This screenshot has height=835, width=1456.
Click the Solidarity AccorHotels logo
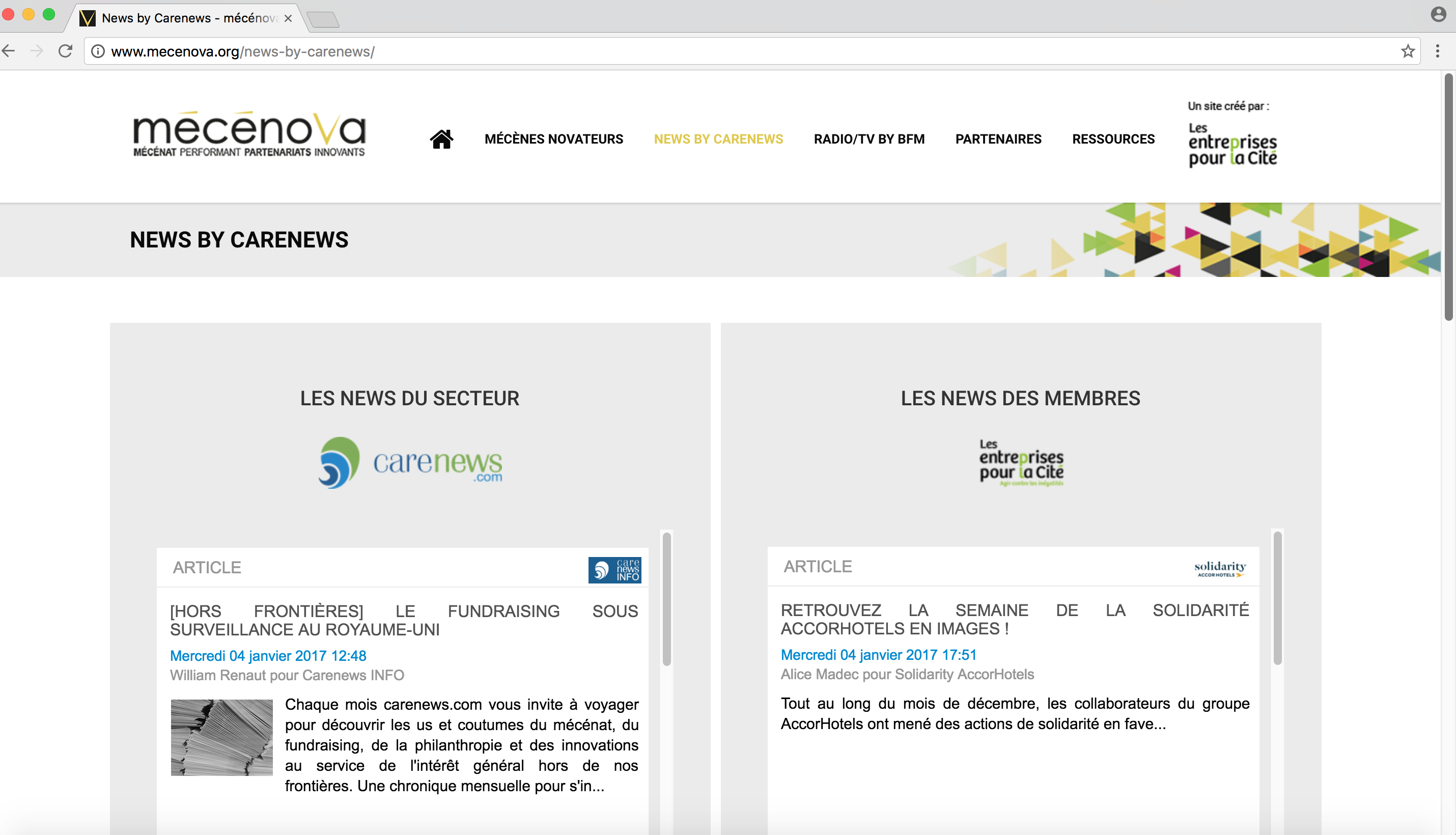[1220, 569]
